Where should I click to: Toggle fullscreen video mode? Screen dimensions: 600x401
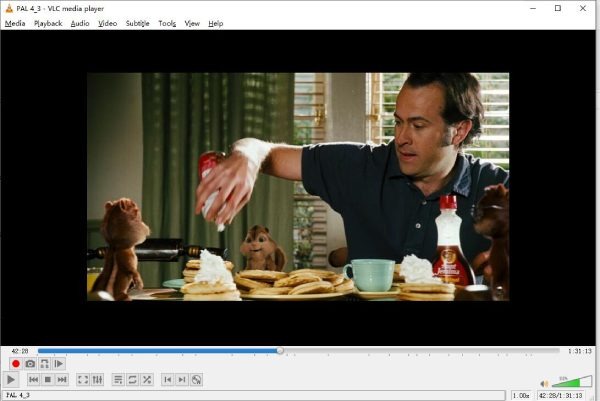coord(83,380)
